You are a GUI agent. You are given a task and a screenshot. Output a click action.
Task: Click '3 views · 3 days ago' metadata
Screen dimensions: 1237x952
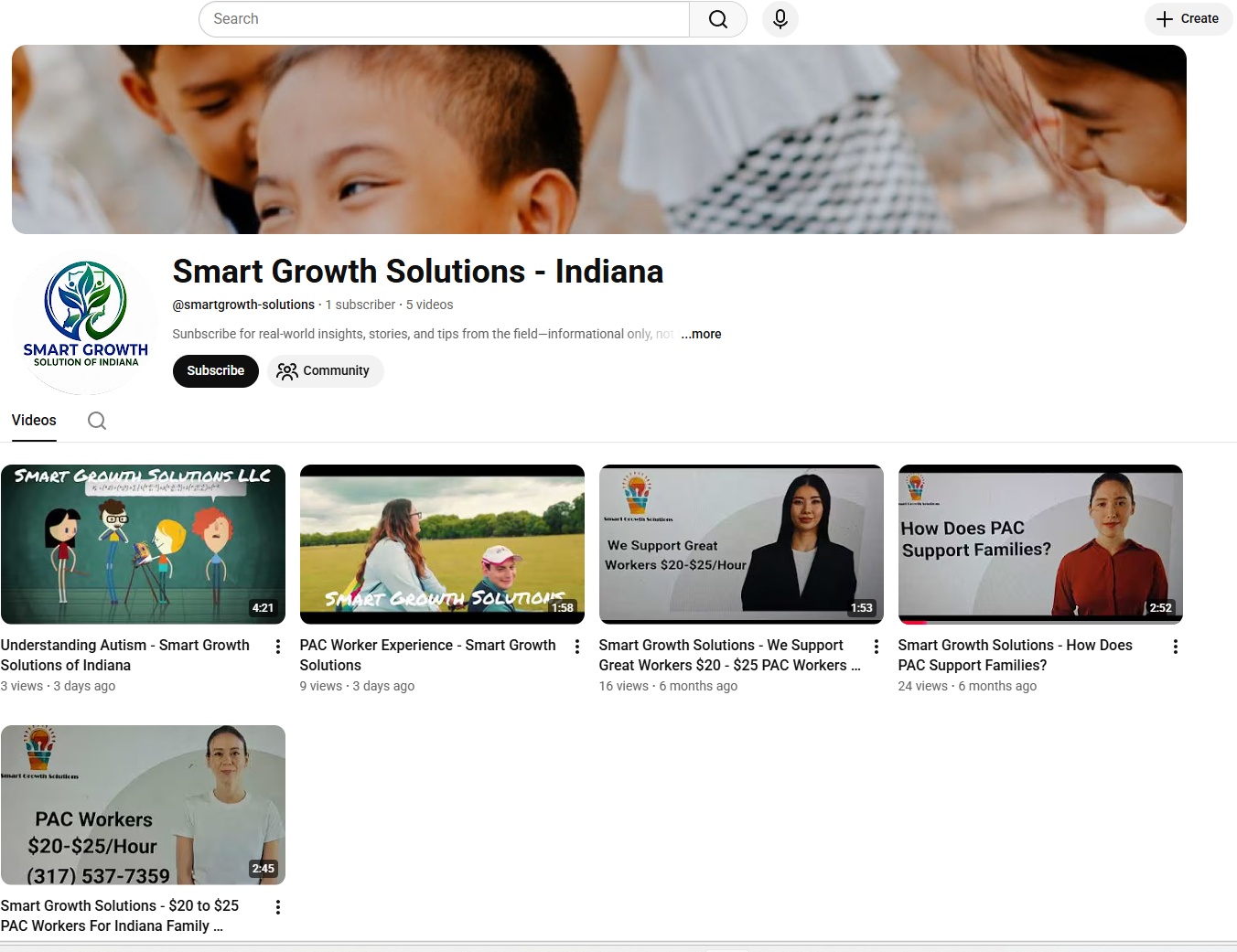[59, 686]
